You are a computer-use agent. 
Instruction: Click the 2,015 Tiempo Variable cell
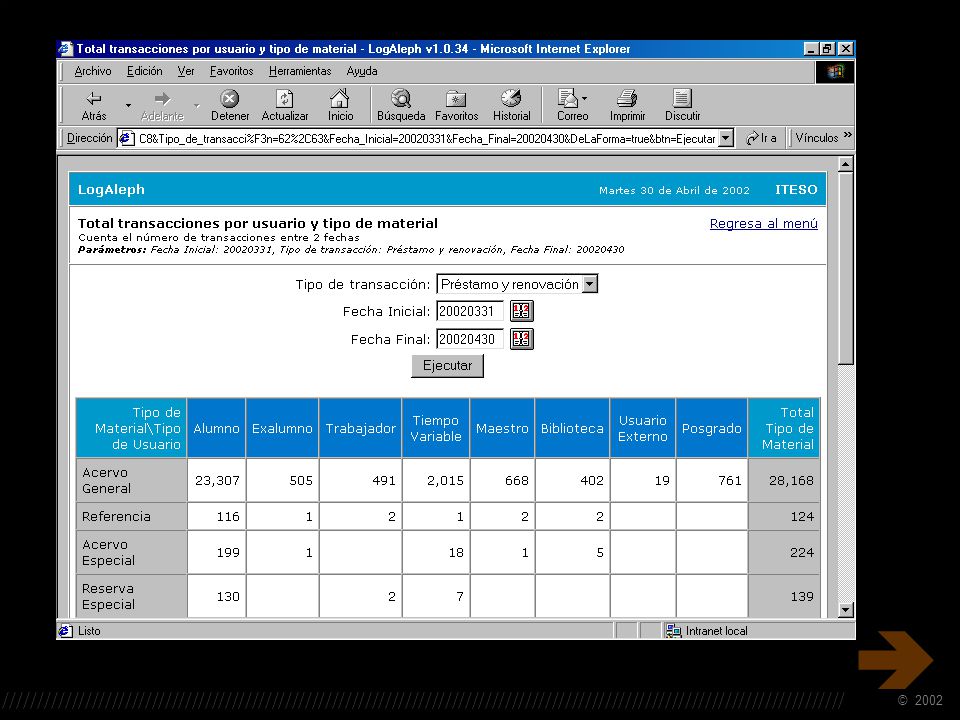tap(436, 481)
